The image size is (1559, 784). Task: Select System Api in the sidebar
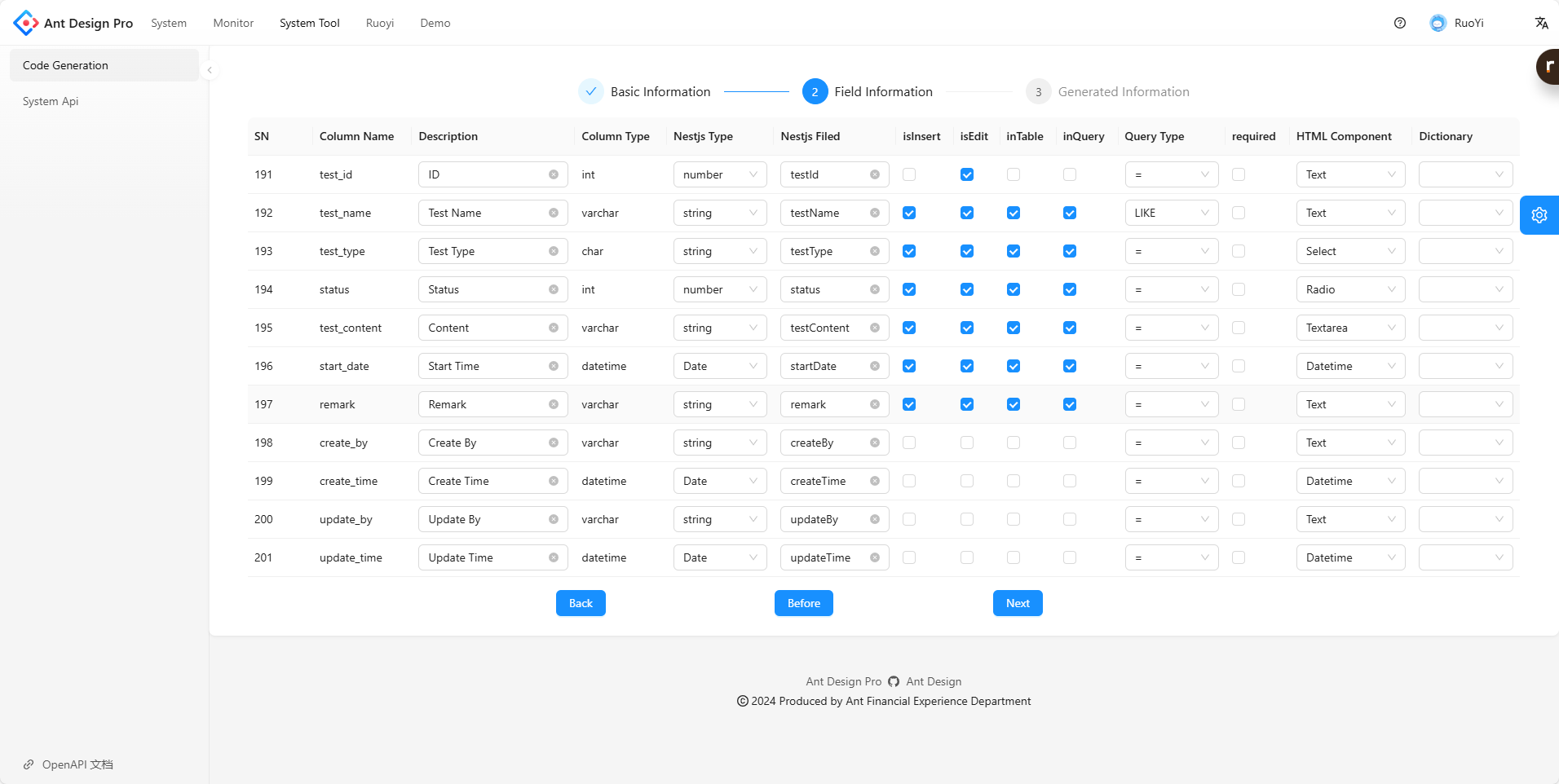51,101
